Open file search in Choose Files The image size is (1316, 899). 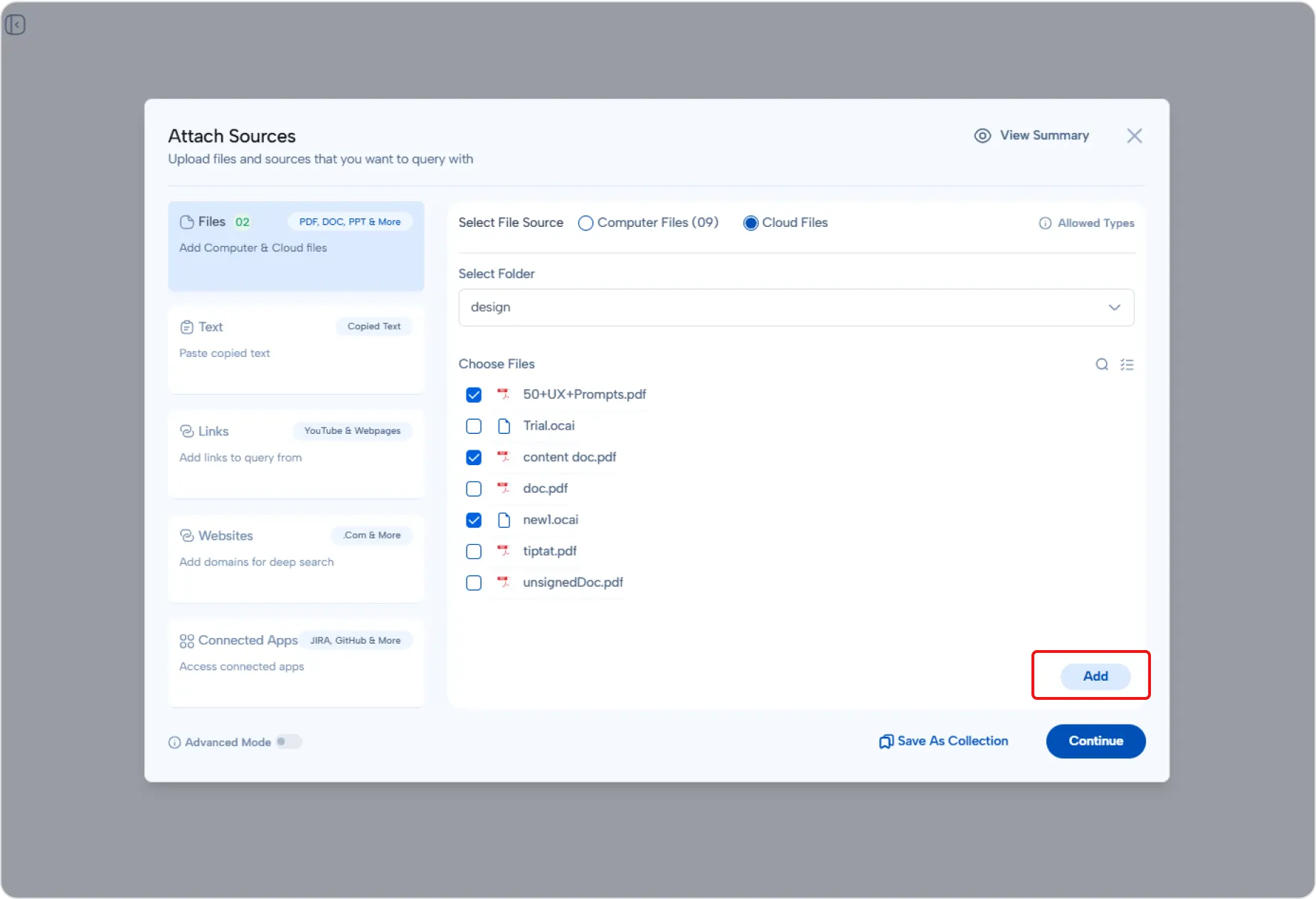pos(1102,364)
